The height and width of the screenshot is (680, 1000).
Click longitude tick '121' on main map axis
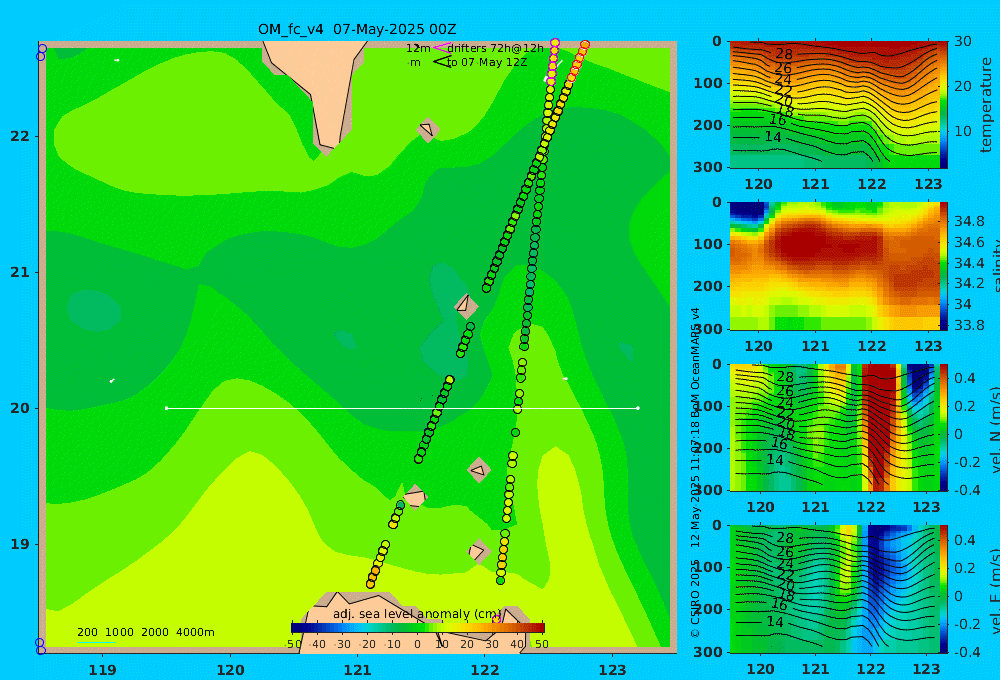click(358, 670)
